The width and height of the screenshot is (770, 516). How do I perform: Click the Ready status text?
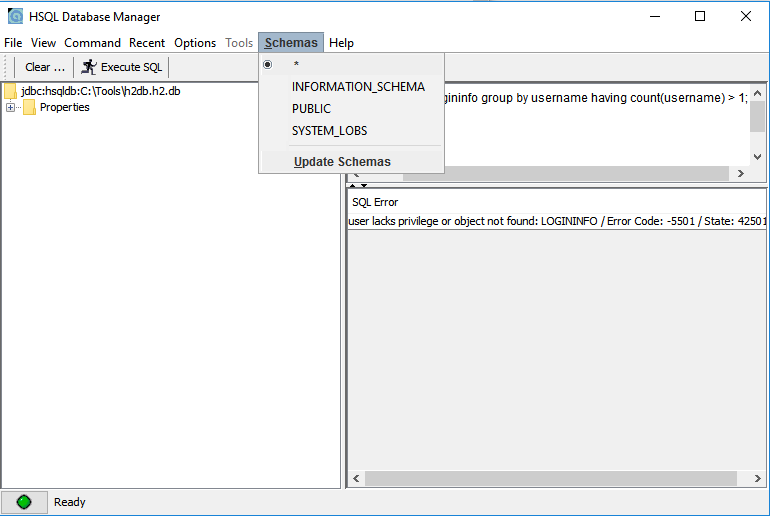[x=70, y=502]
